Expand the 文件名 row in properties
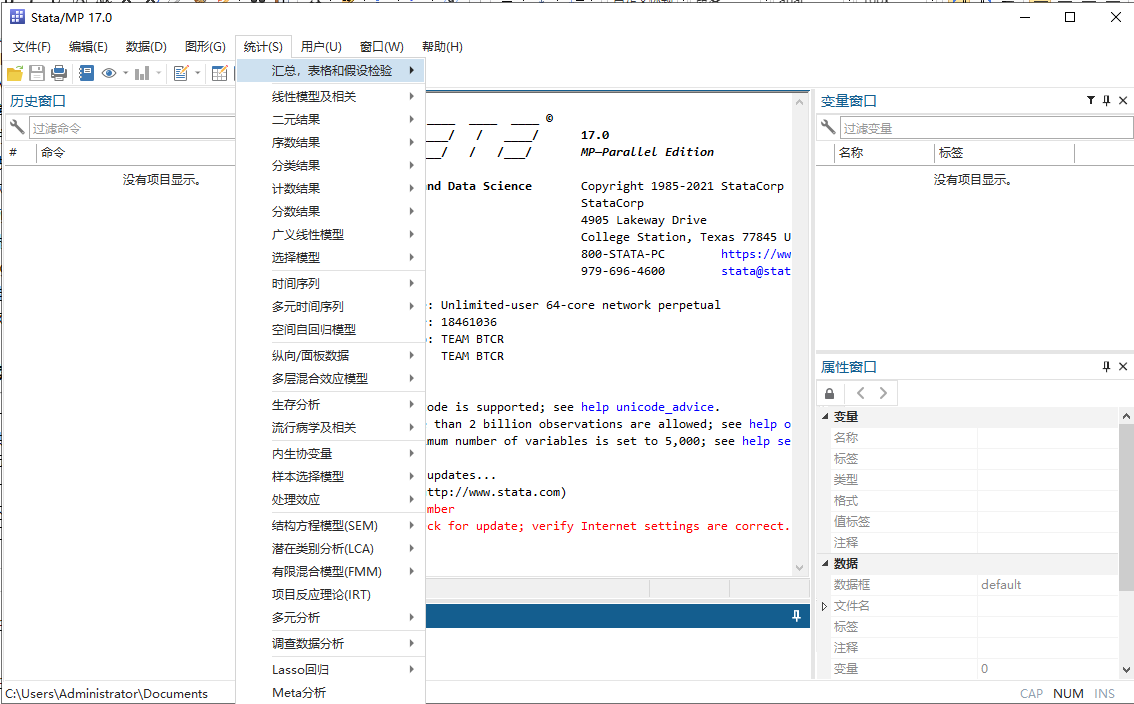Viewport: 1134px width, 704px height. point(825,606)
